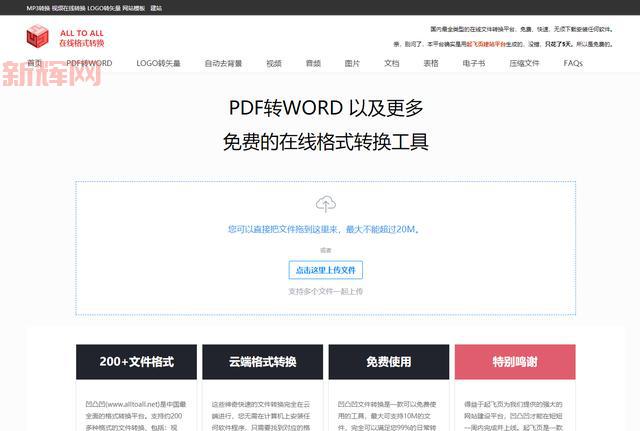Open the 网站模板 top bar link

click(133, 8)
